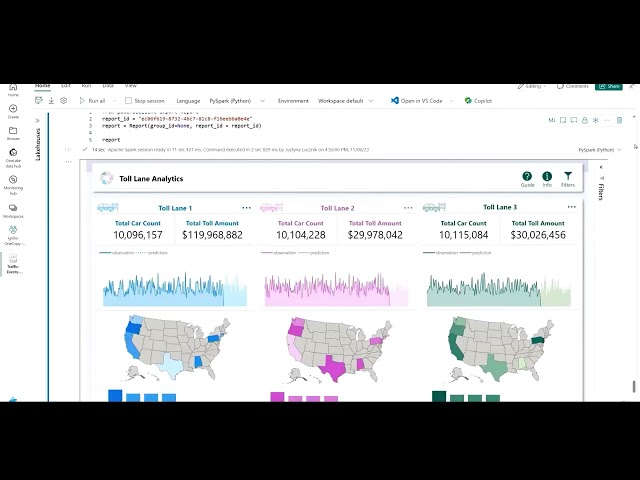This screenshot has width=640, height=480.
Task: Open Toll Lane 3 more options ellipsis
Action: (x=571, y=207)
